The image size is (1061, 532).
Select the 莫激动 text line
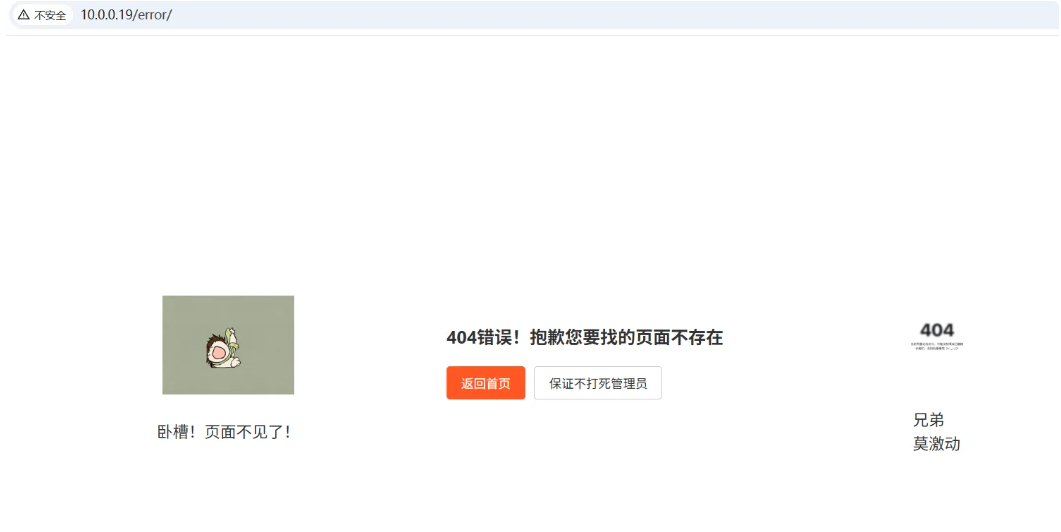click(x=936, y=444)
